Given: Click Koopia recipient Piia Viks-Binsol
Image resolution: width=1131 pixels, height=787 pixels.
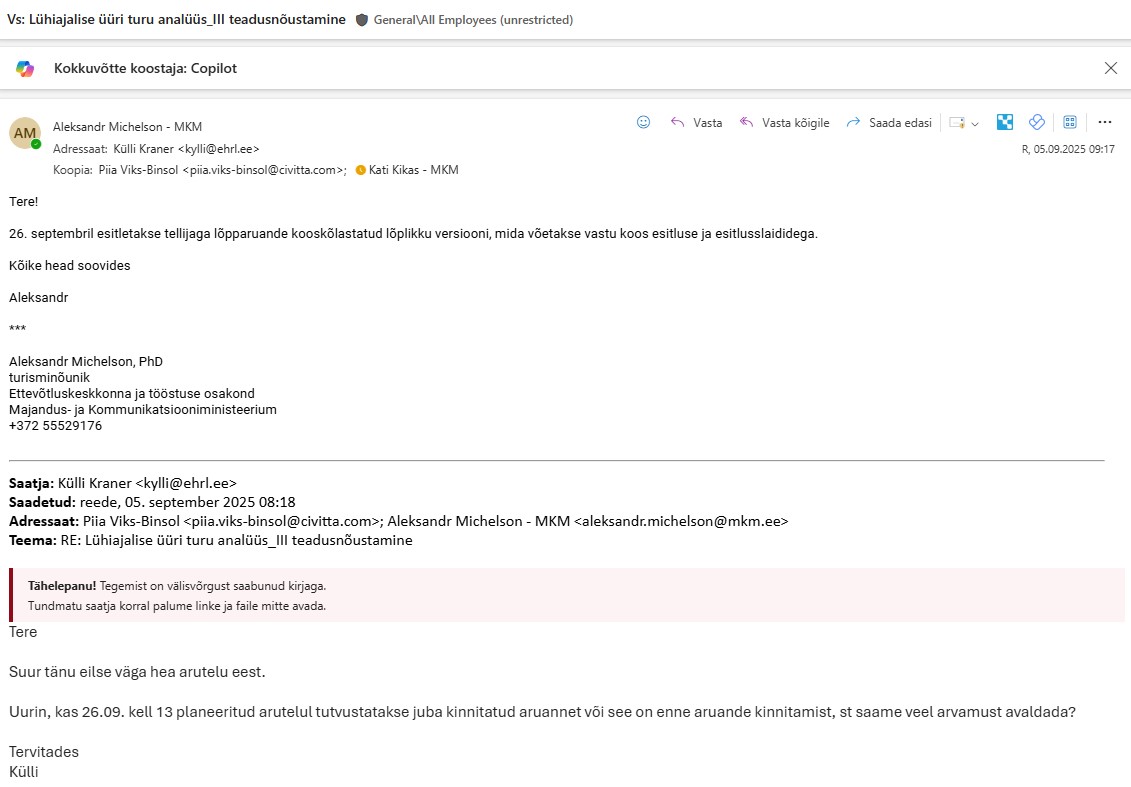Looking at the screenshot, I should (x=222, y=170).
